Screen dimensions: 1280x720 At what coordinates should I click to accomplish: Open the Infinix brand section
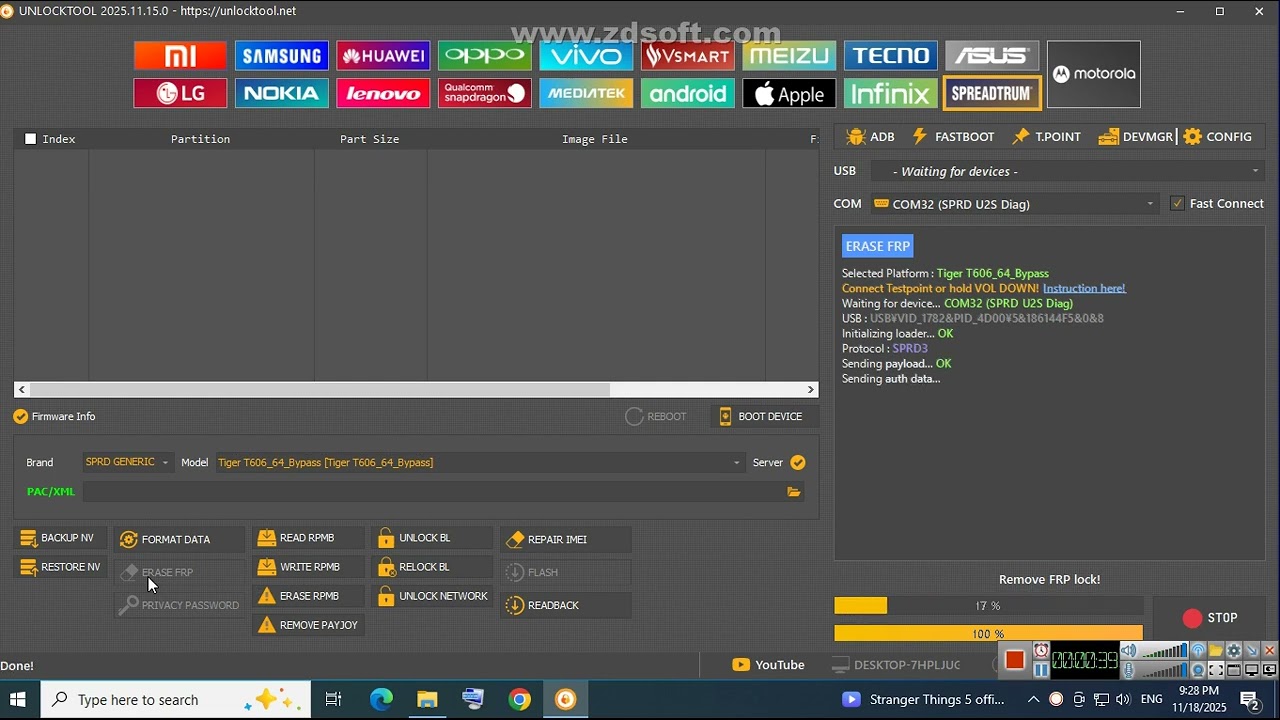point(891,93)
